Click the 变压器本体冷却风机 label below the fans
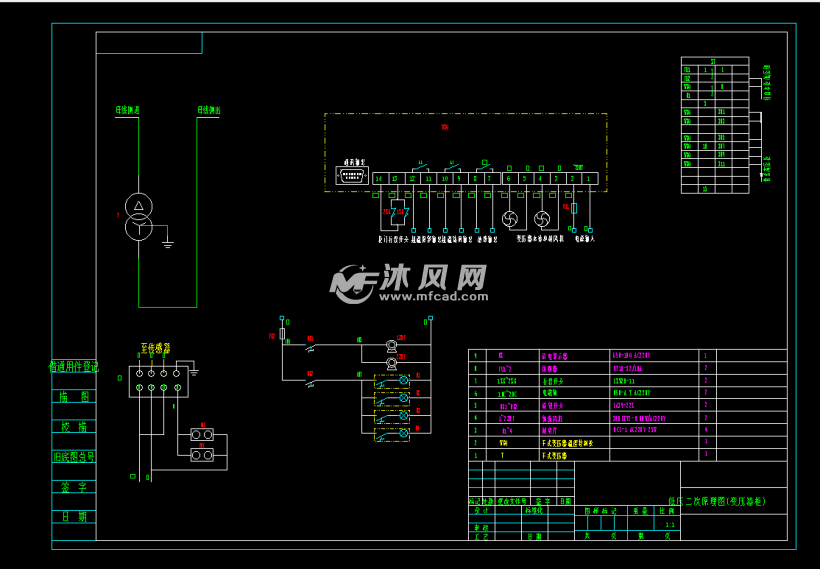820x569 pixels. click(540, 239)
